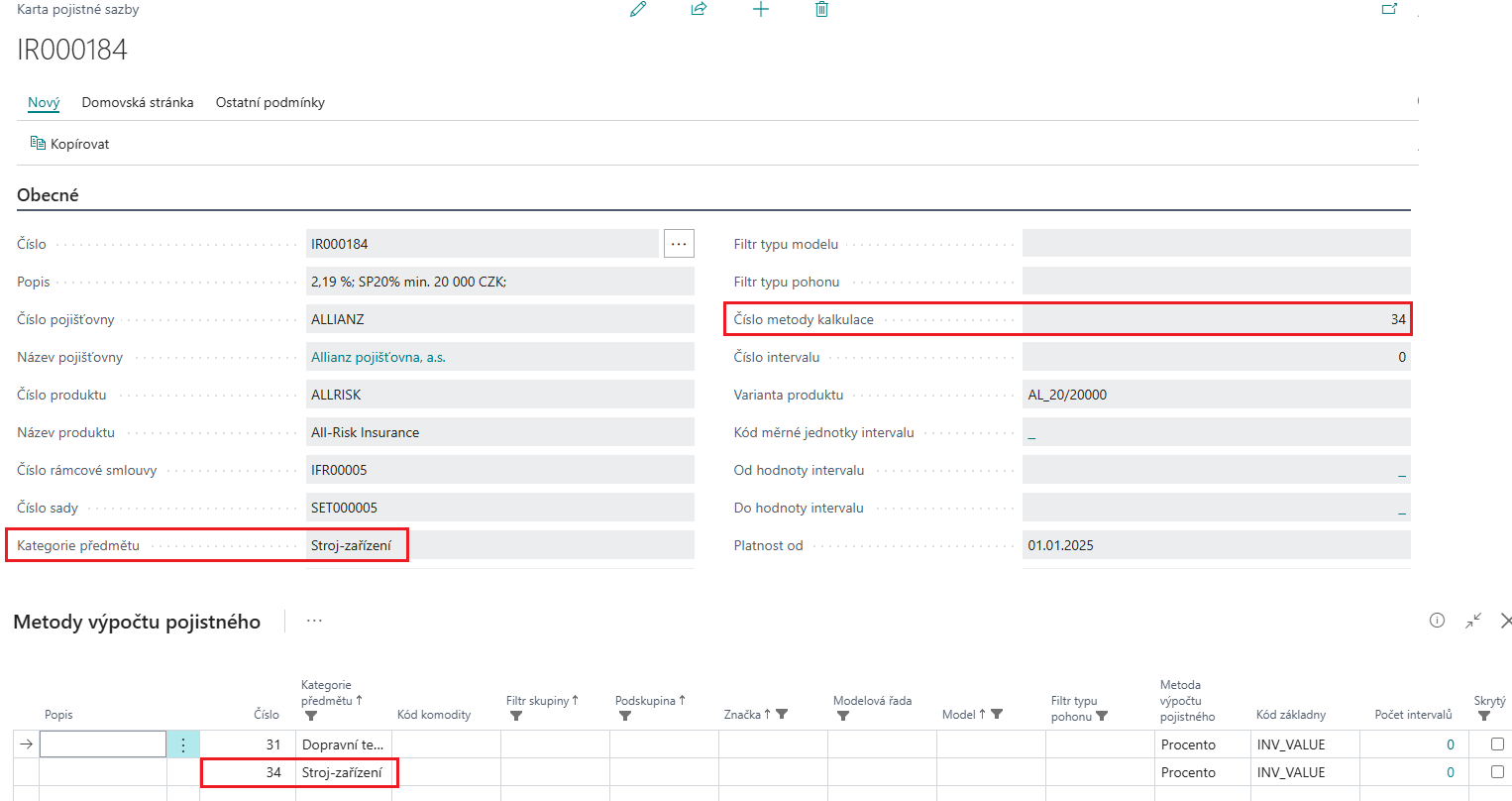The image size is (1512, 801).
Task: Open the Ostatní podmínky tab
Action: 270,102
